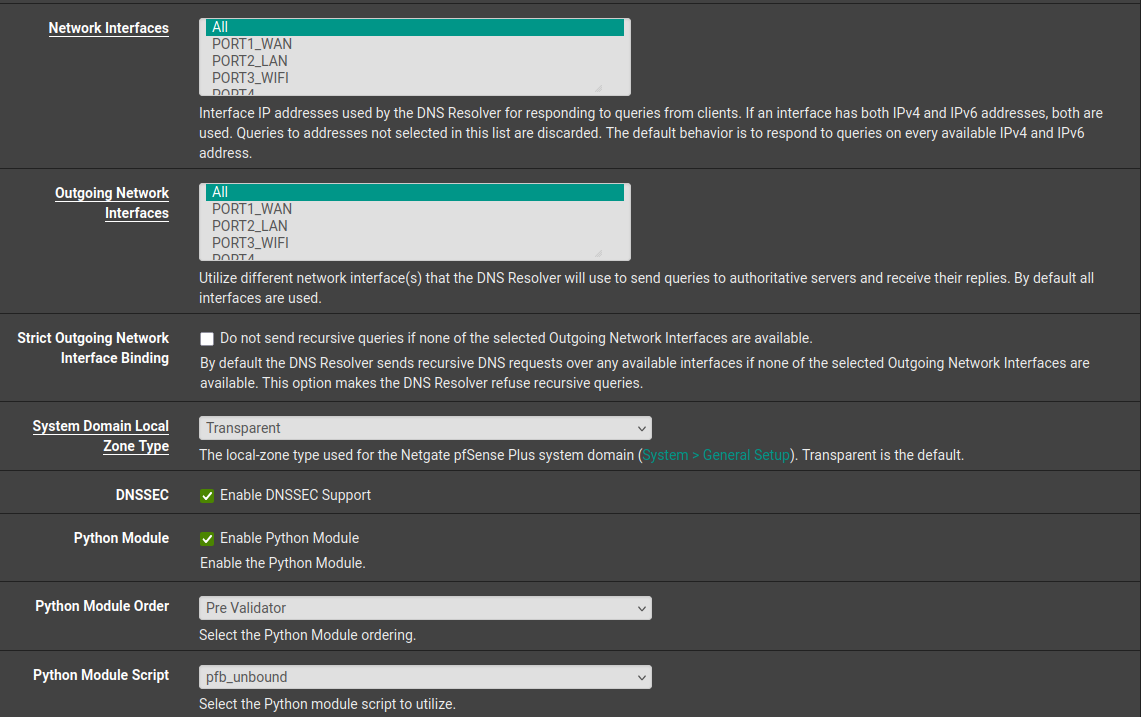Grab resize handle of Network Interfaces list

click(598, 88)
